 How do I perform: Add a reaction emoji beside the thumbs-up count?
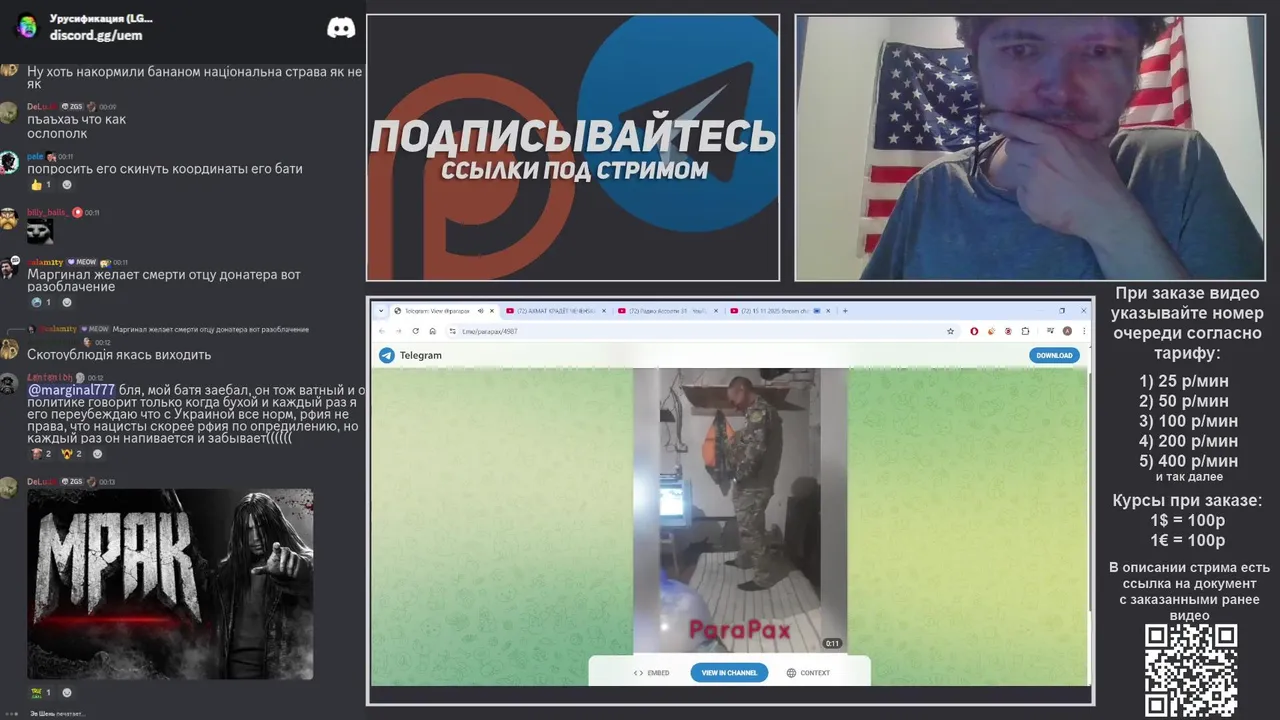click(67, 185)
